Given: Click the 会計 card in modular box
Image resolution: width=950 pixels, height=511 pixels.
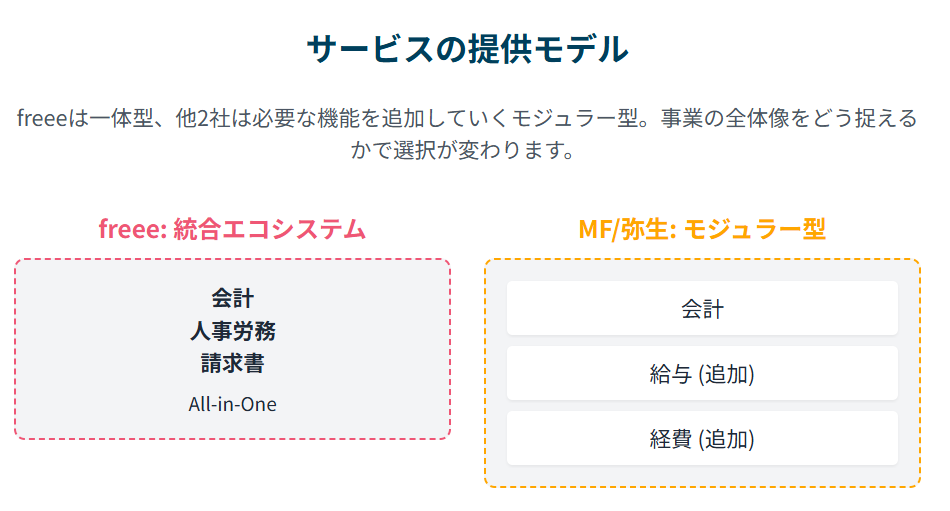Looking at the screenshot, I should (702, 308).
